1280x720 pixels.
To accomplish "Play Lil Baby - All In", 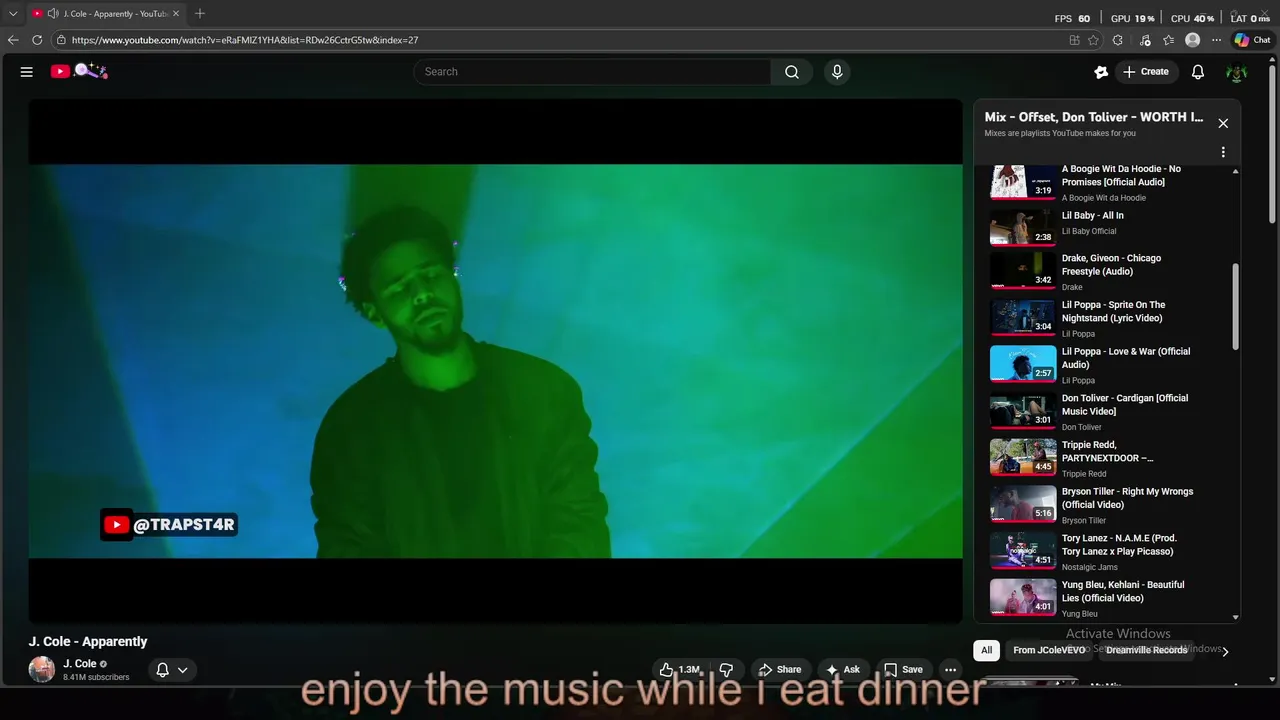I will point(1106,225).
